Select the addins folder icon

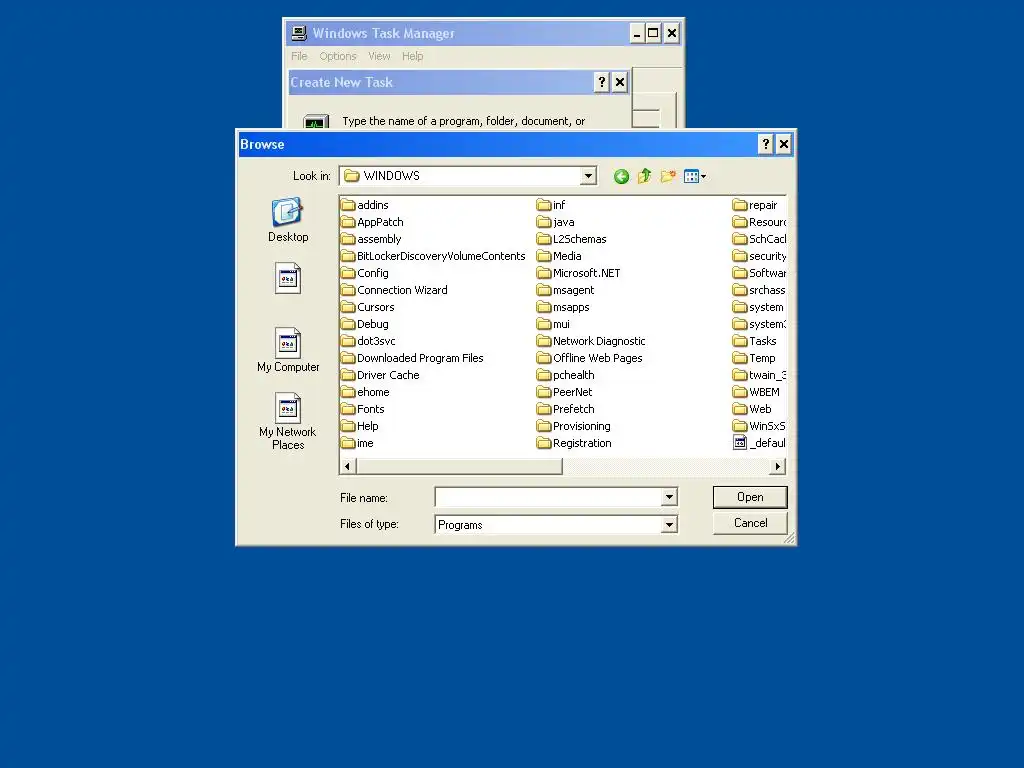(x=348, y=205)
